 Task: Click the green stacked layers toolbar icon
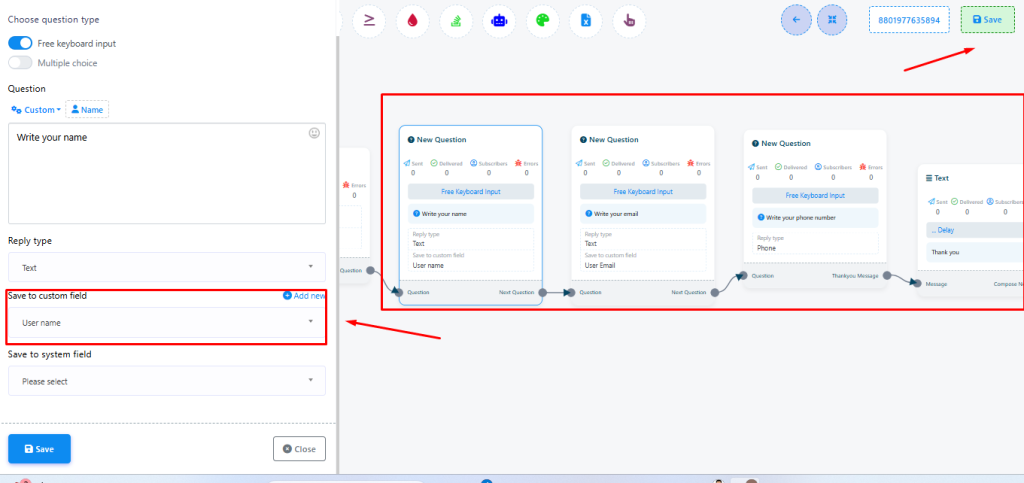[x=456, y=20]
